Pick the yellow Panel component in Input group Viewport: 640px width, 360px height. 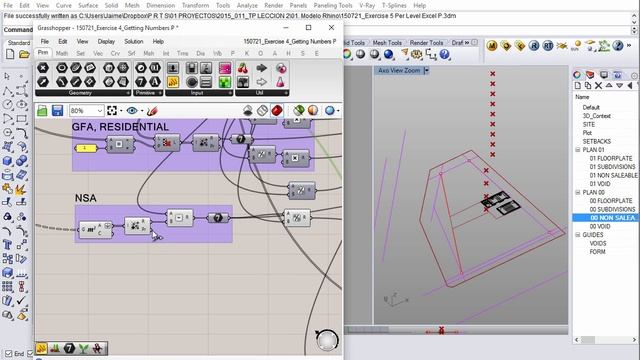click(173, 82)
